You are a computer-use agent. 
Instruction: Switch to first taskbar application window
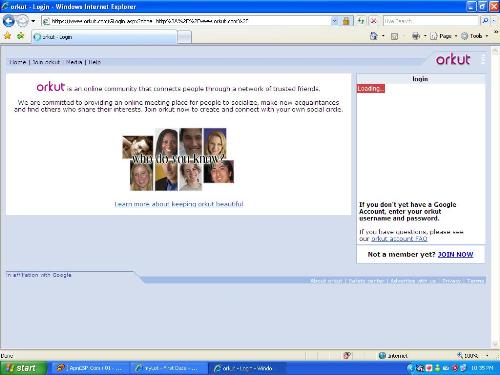89,368
